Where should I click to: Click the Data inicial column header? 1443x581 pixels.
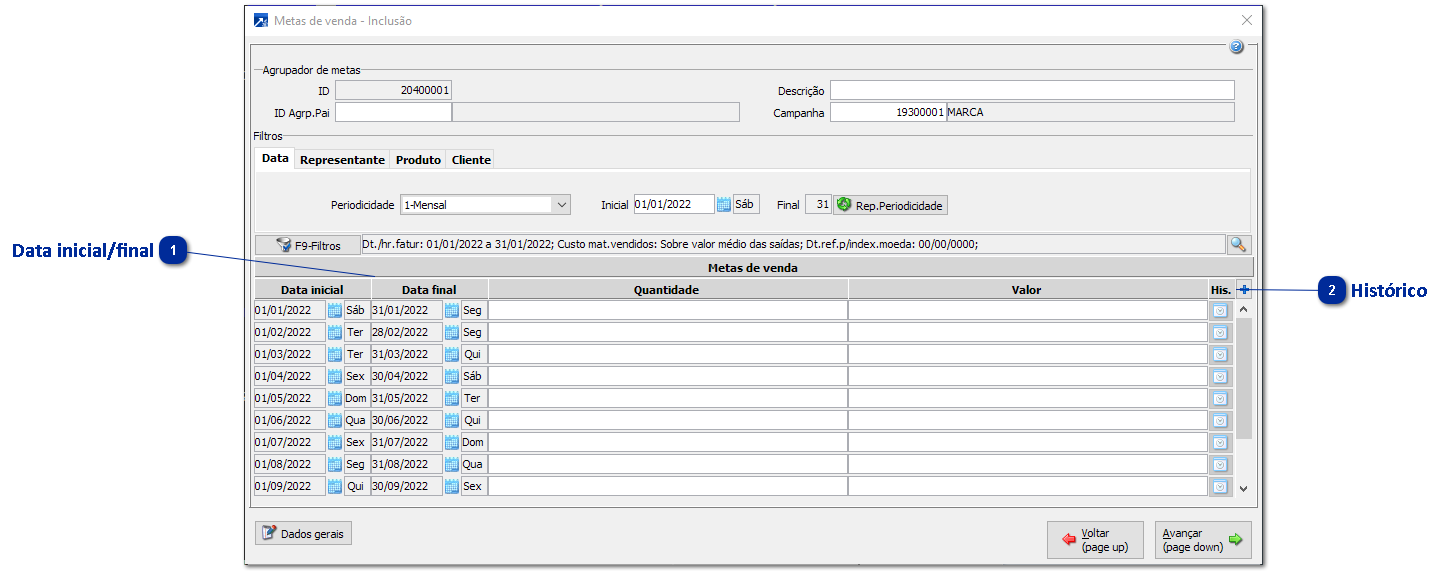[x=312, y=290]
